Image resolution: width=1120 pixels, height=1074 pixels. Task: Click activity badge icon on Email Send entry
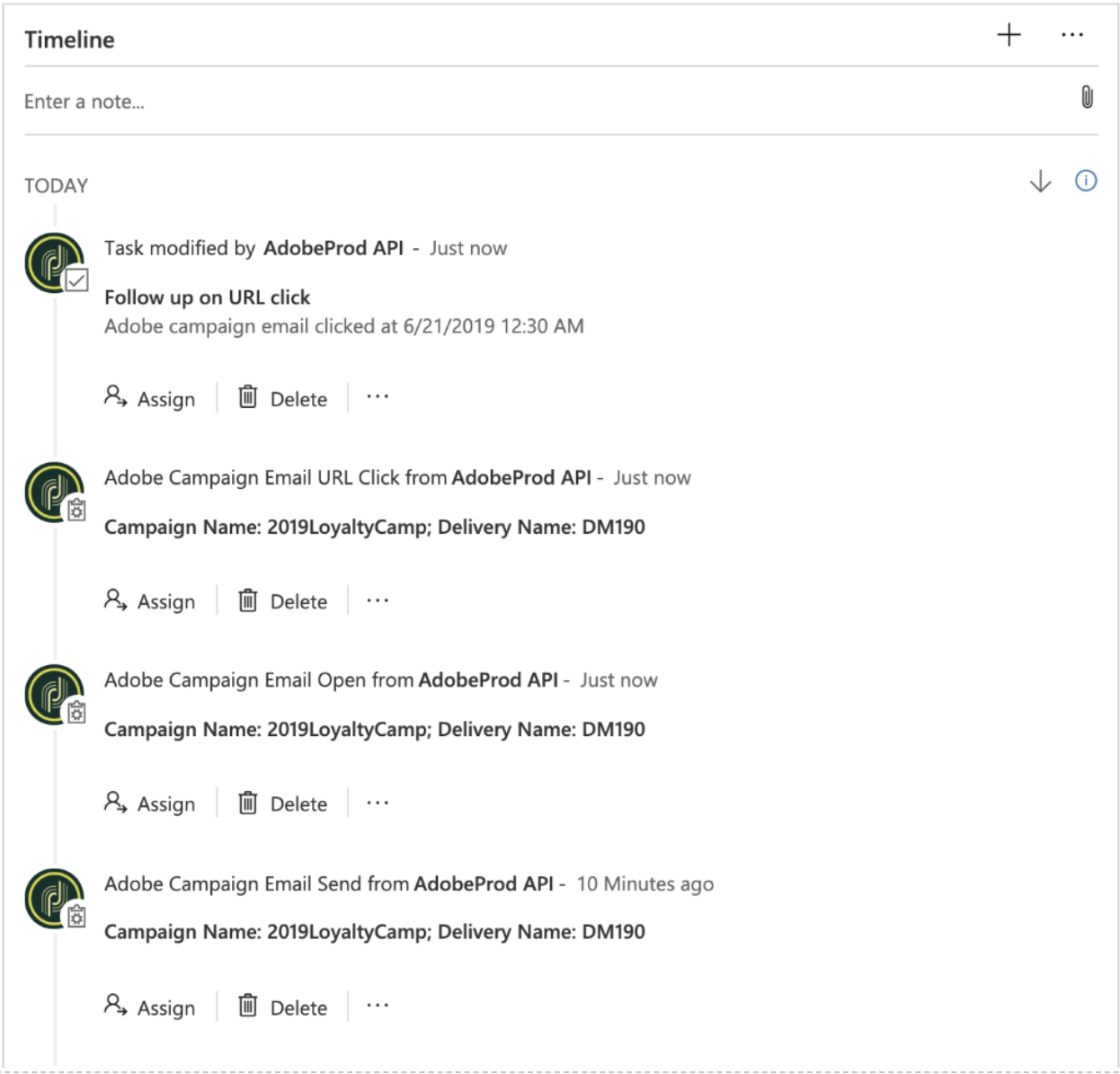pyautogui.click(x=77, y=917)
